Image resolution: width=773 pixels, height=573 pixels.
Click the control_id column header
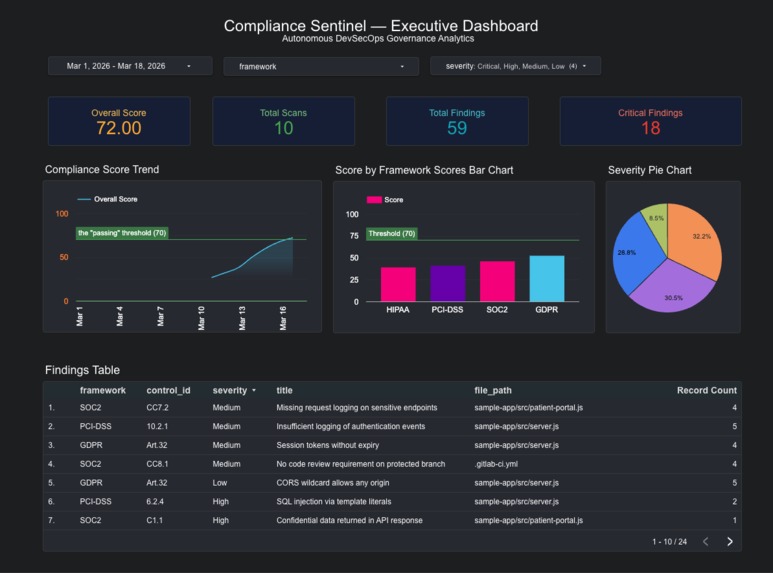(168, 391)
